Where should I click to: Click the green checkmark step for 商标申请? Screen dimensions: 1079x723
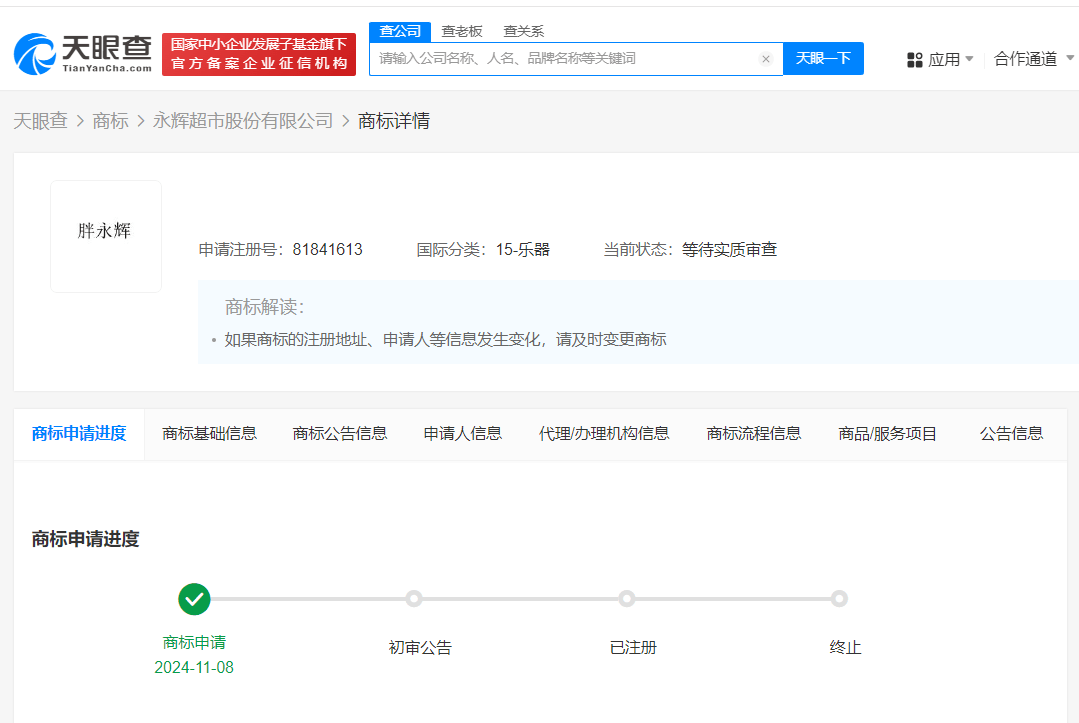coord(194,599)
